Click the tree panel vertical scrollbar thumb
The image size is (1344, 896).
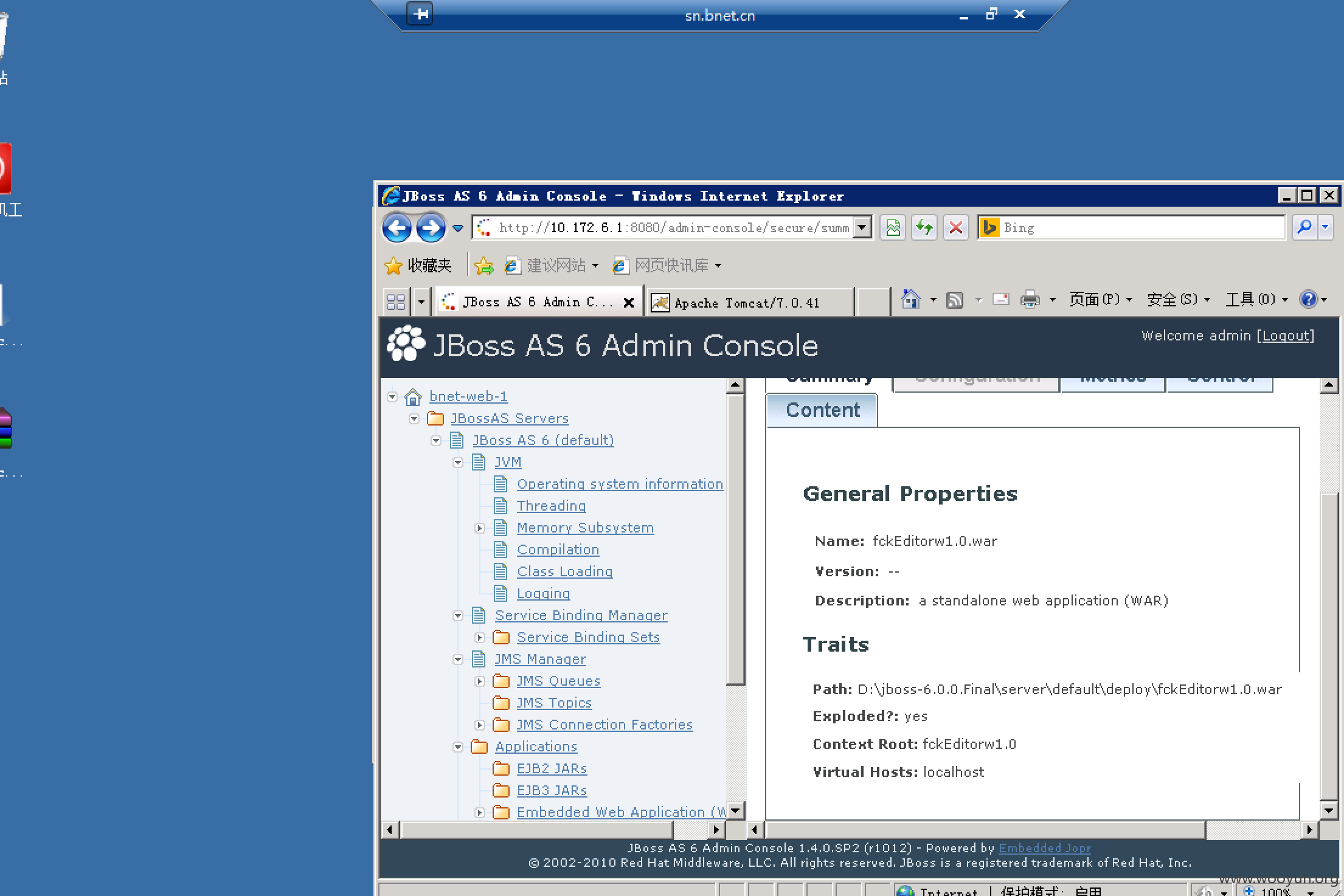(x=736, y=539)
